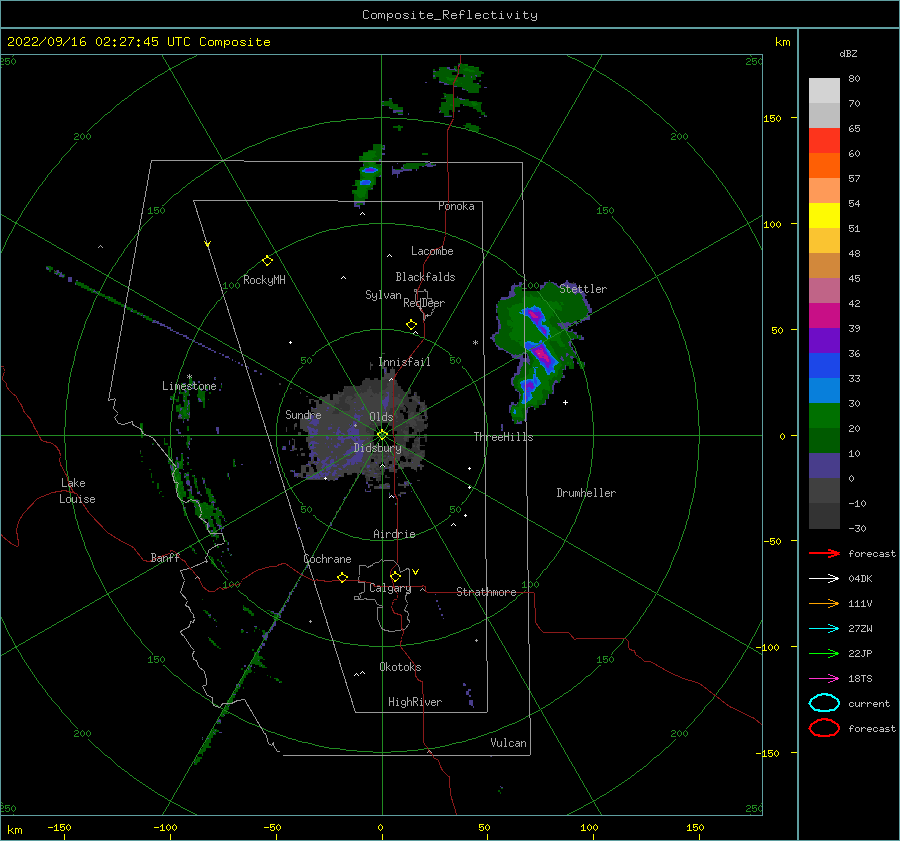Click the yellow radar-site diamond at map center
The height and width of the screenshot is (841, 900).
[382, 435]
